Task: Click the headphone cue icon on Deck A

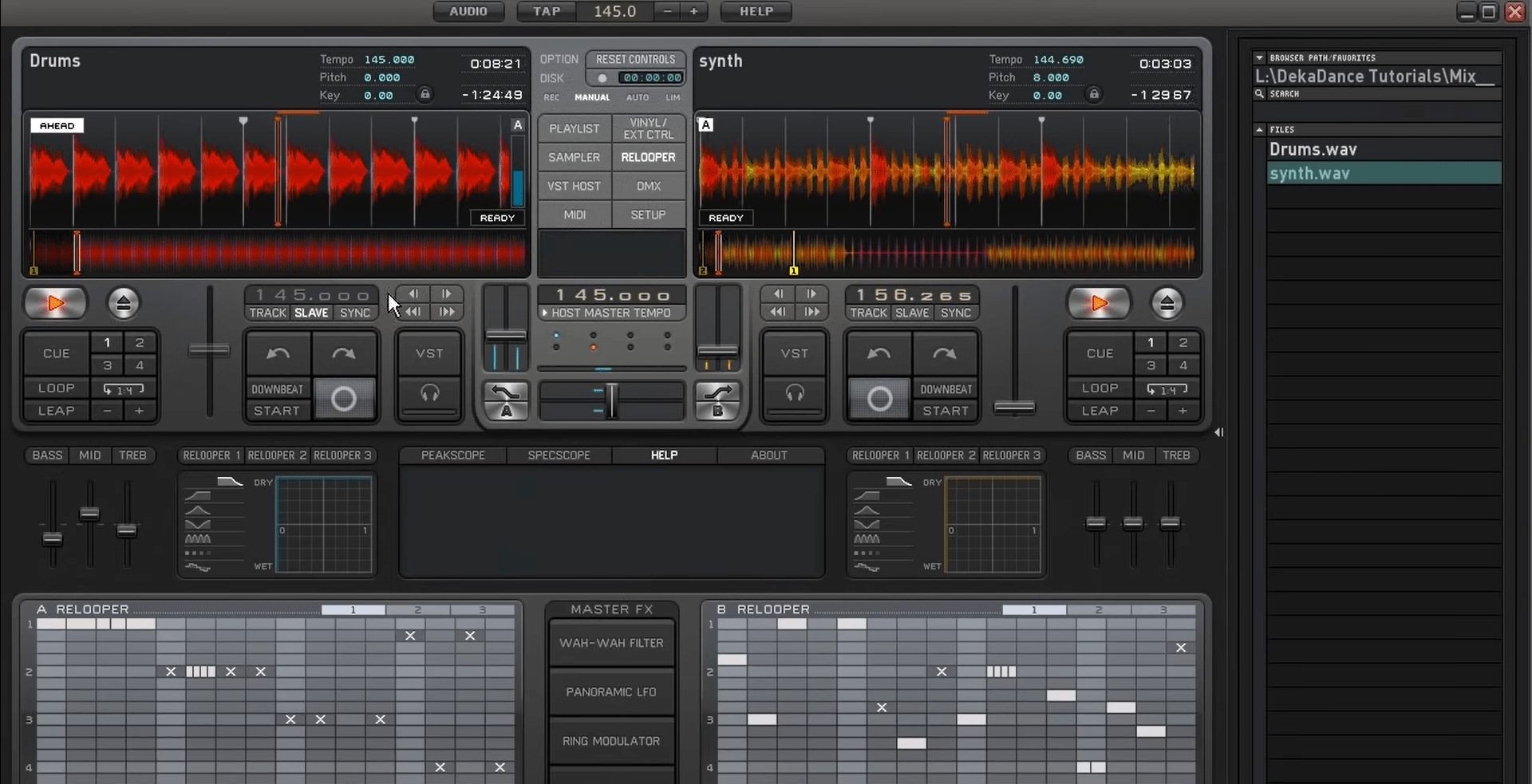Action: [428, 392]
